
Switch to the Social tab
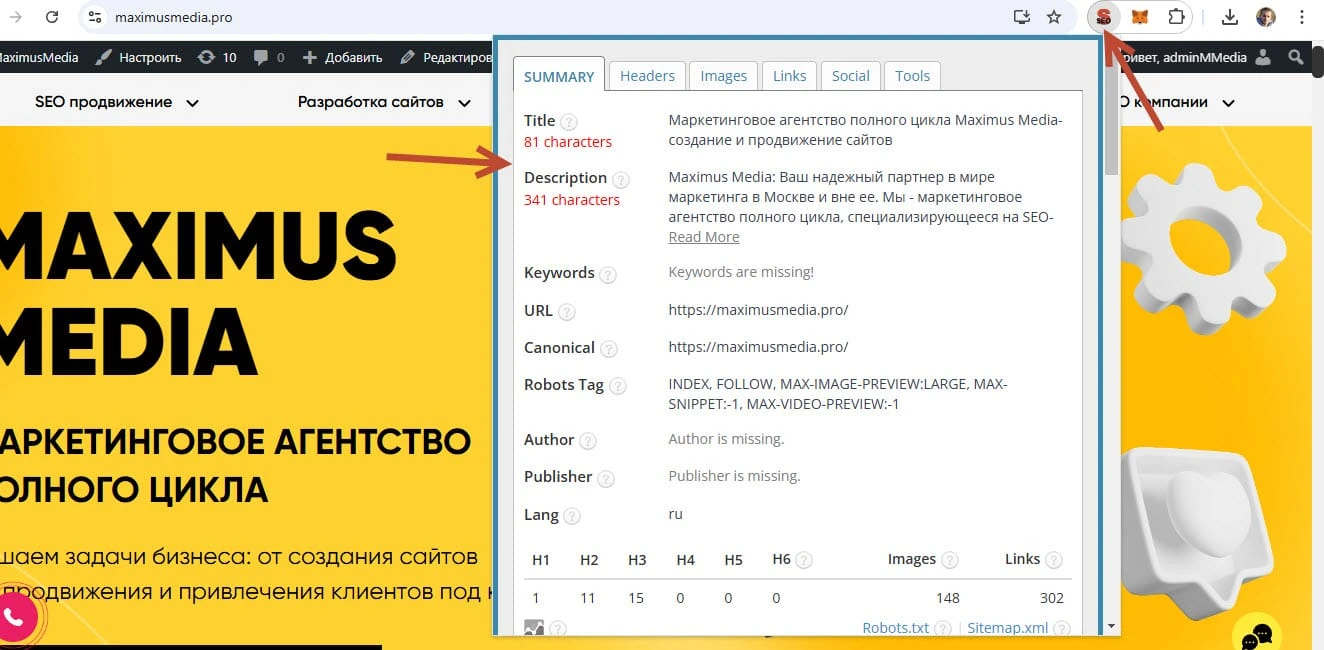coord(851,75)
